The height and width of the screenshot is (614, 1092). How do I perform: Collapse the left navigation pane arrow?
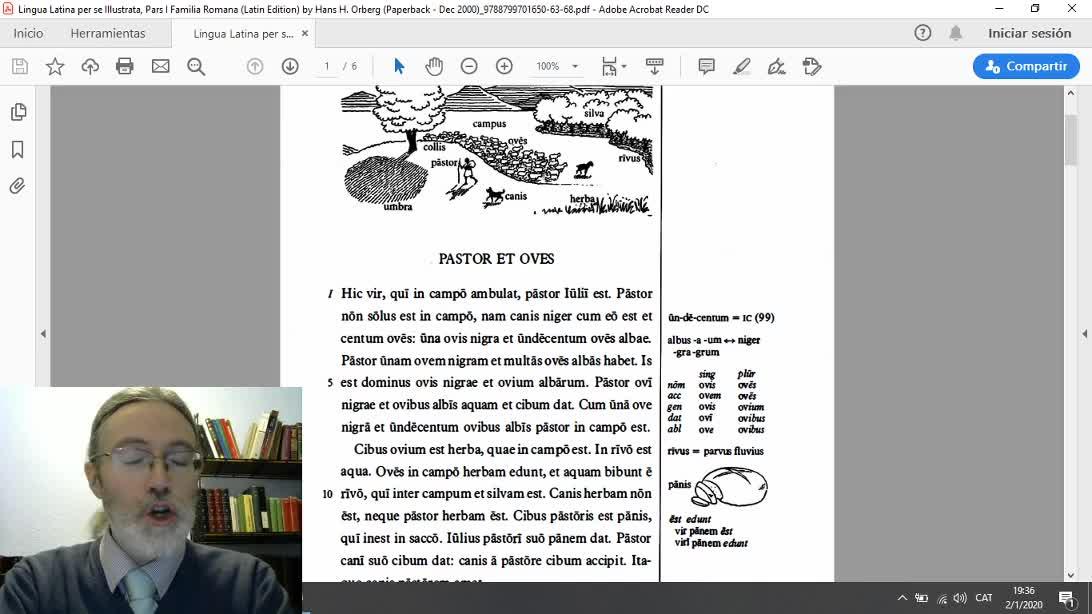[43, 333]
